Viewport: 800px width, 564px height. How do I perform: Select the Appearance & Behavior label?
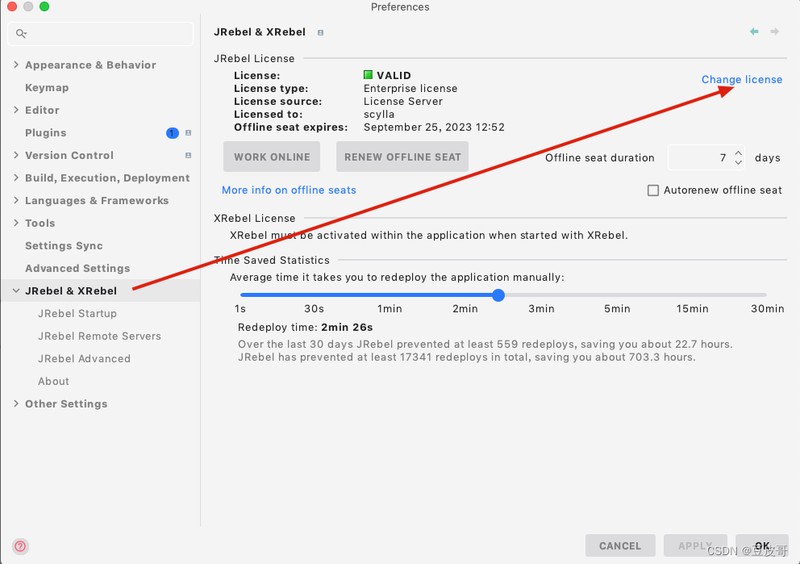pos(90,65)
